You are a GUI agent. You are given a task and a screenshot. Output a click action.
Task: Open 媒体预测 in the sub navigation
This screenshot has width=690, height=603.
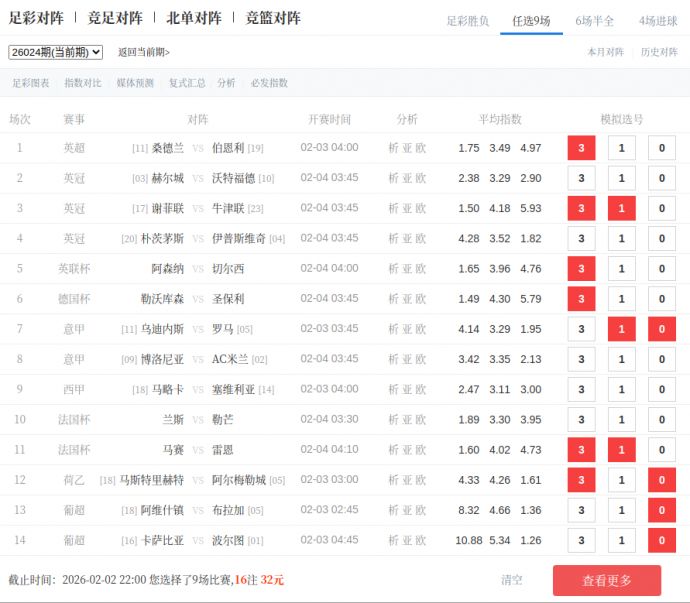coord(135,83)
